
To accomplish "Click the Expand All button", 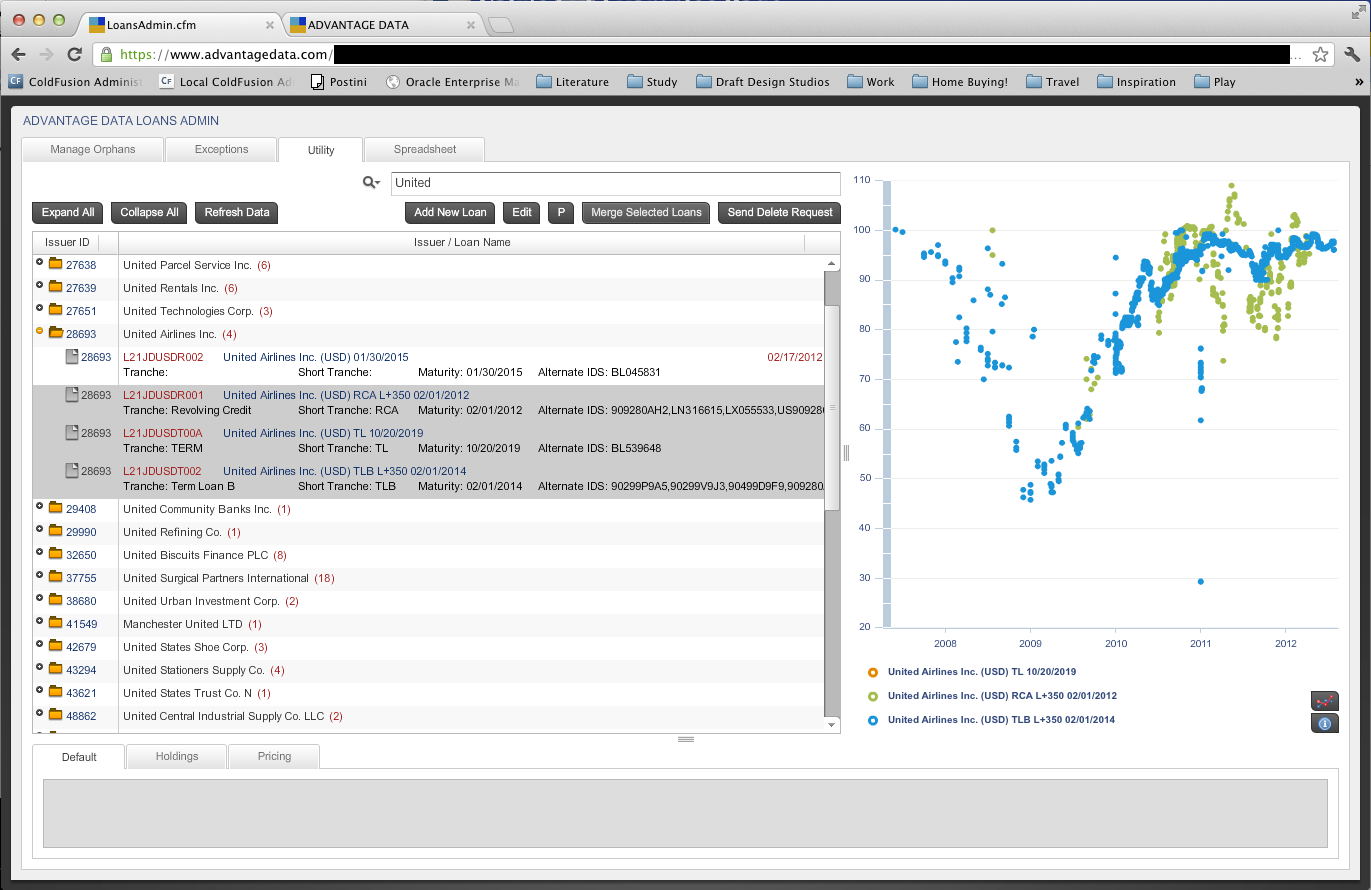I will [68, 213].
